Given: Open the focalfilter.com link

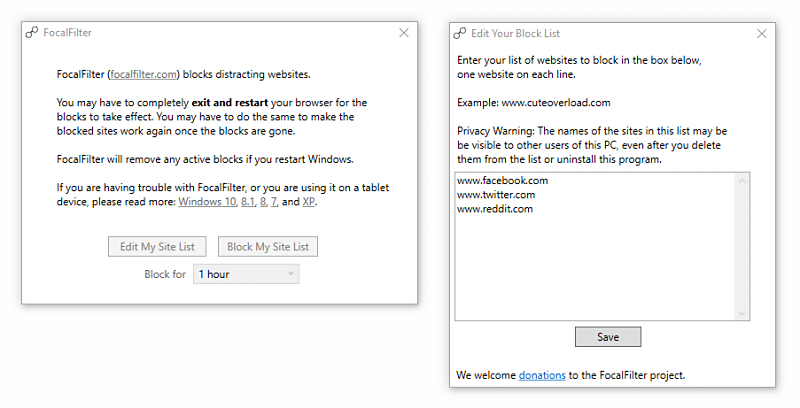Looking at the screenshot, I should click(143, 74).
